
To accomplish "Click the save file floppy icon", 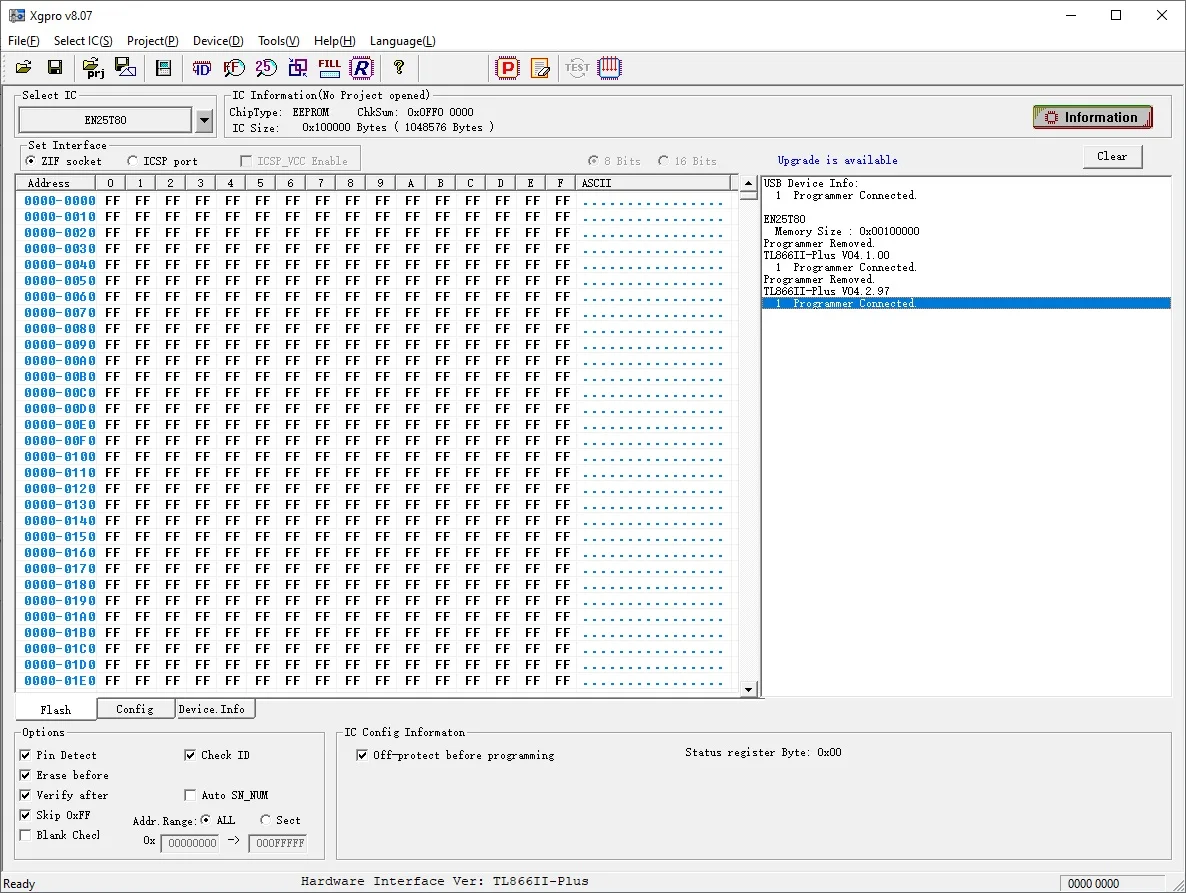I will click(x=55, y=68).
